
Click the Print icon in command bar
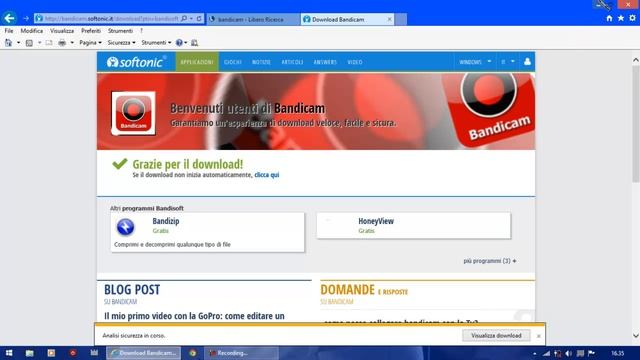pyautogui.click(x=62, y=42)
